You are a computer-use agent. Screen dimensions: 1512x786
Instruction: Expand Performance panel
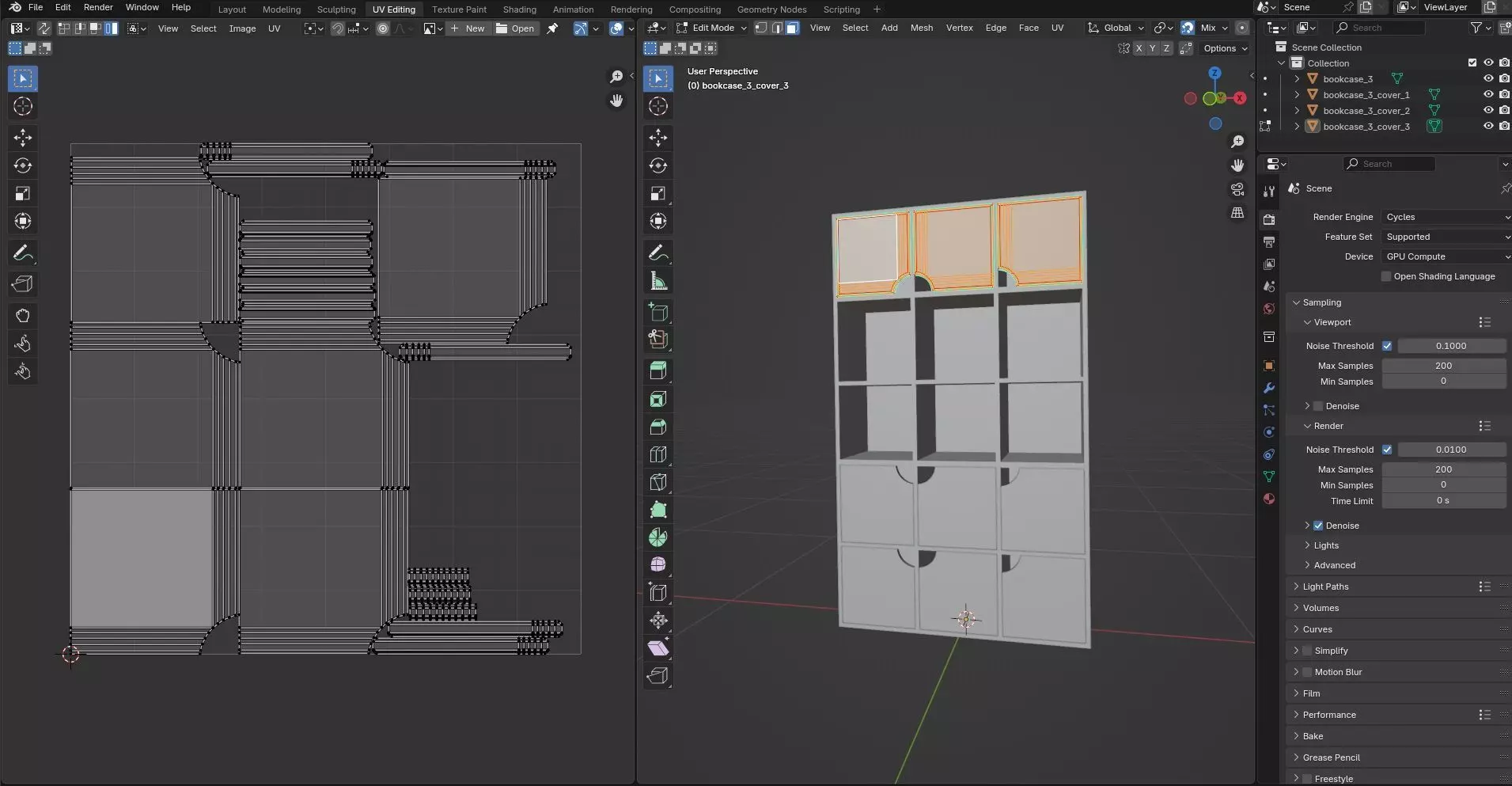click(1329, 715)
